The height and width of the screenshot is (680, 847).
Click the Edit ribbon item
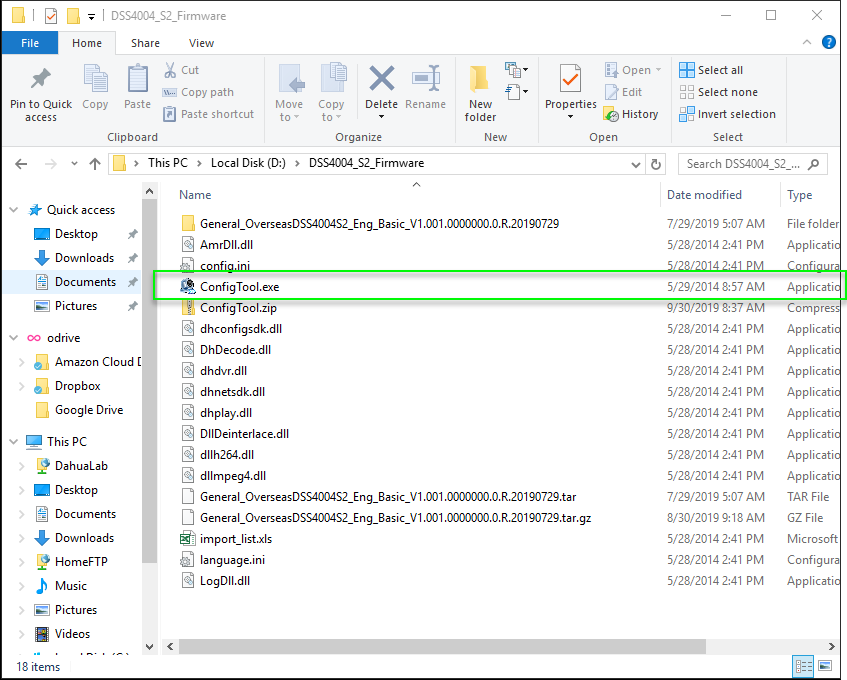point(623,92)
